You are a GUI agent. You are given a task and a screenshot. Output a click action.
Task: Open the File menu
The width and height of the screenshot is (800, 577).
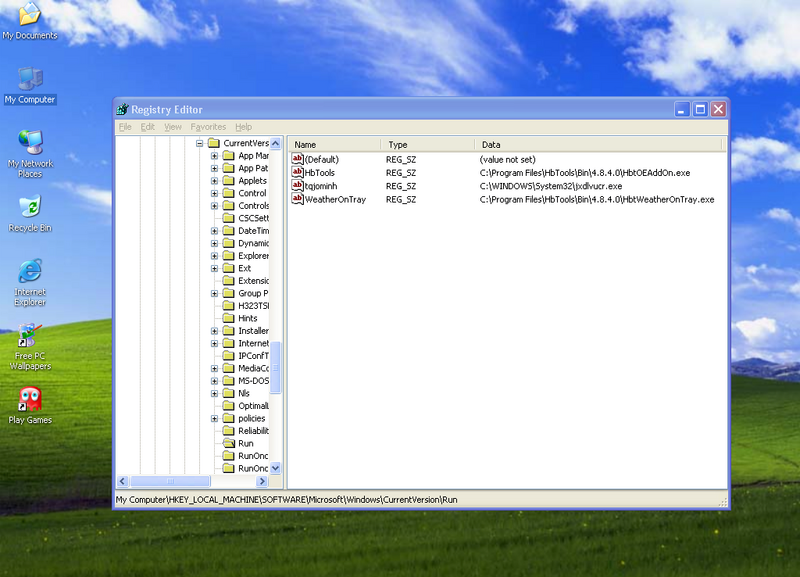[125, 127]
